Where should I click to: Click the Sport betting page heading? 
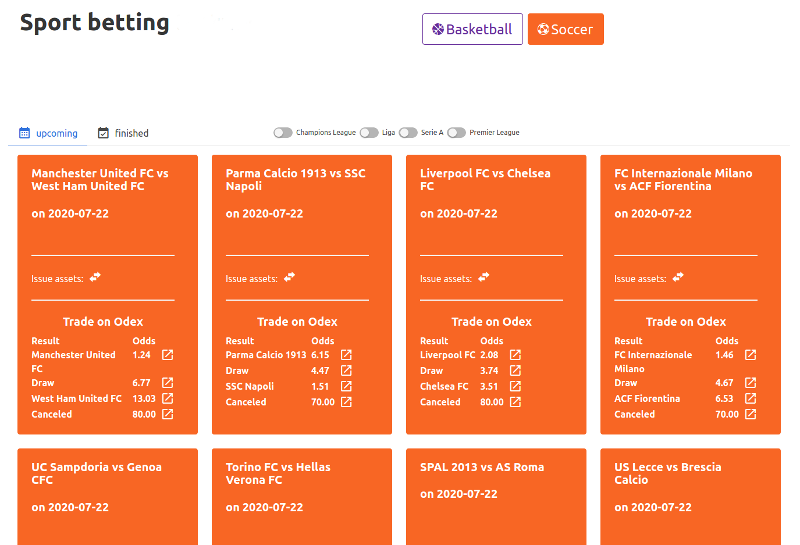(94, 23)
